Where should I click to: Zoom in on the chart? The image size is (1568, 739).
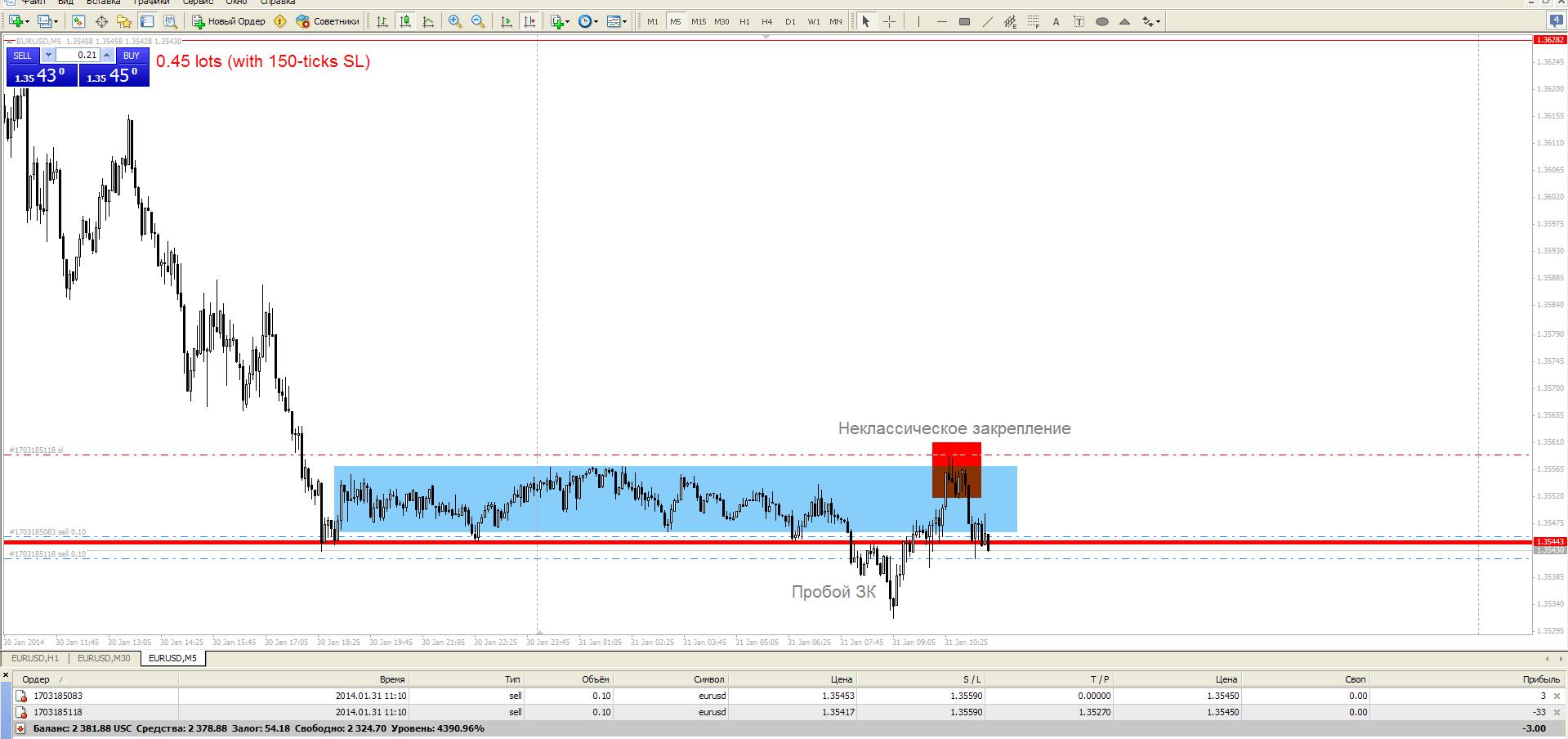point(455,22)
